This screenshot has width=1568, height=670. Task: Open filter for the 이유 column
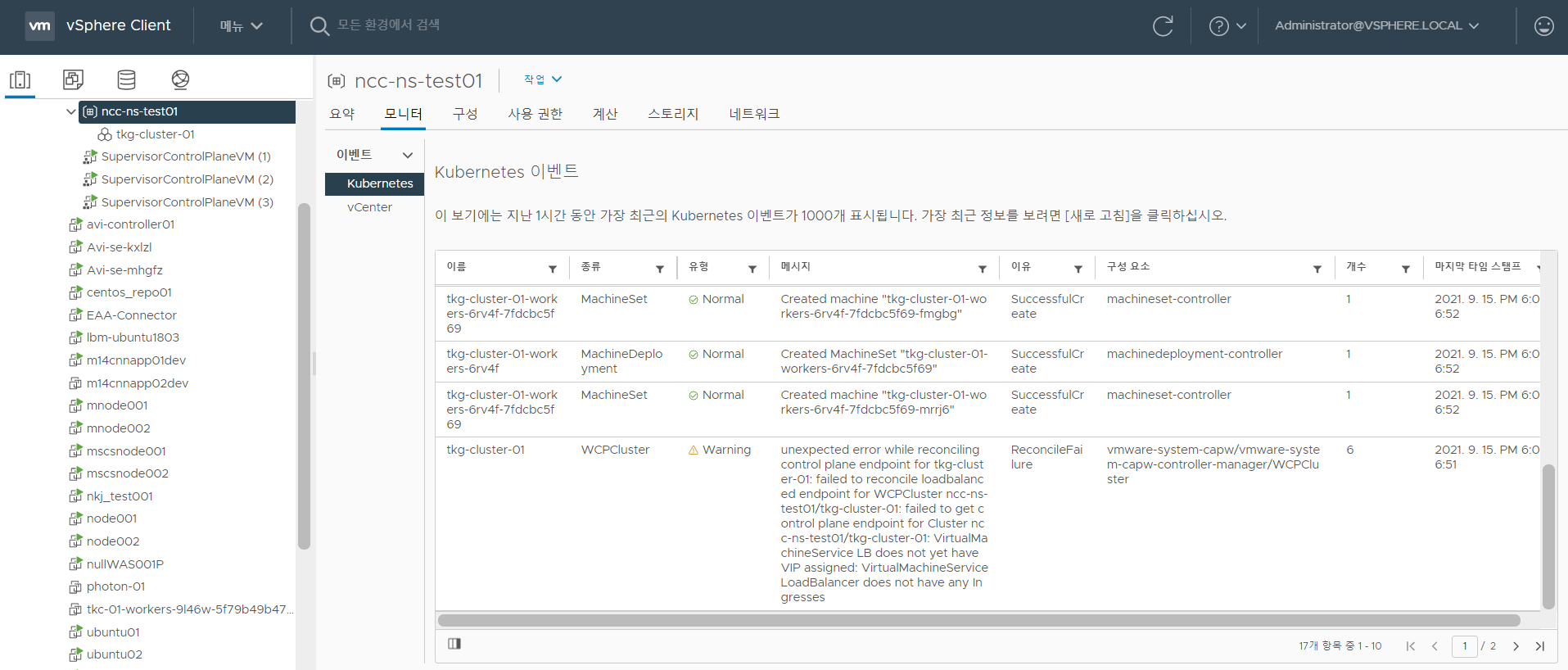[x=1078, y=269]
